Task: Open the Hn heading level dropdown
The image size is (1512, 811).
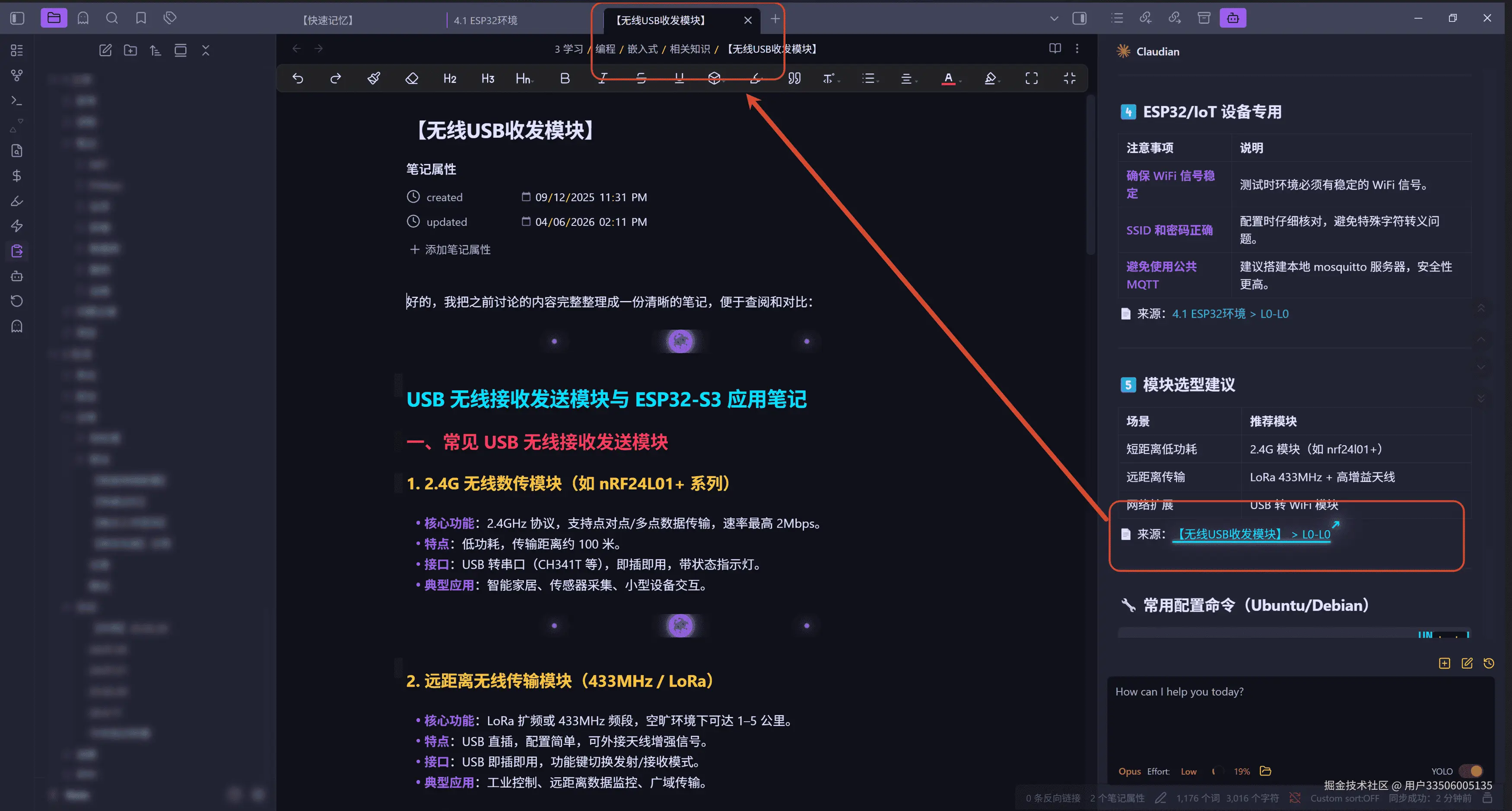Action: (524, 78)
